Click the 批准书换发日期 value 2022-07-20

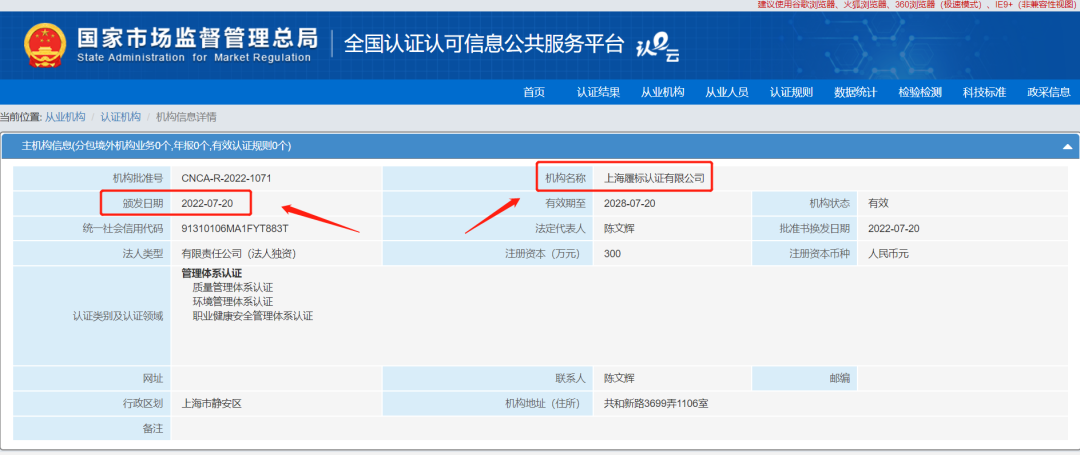(x=893, y=229)
